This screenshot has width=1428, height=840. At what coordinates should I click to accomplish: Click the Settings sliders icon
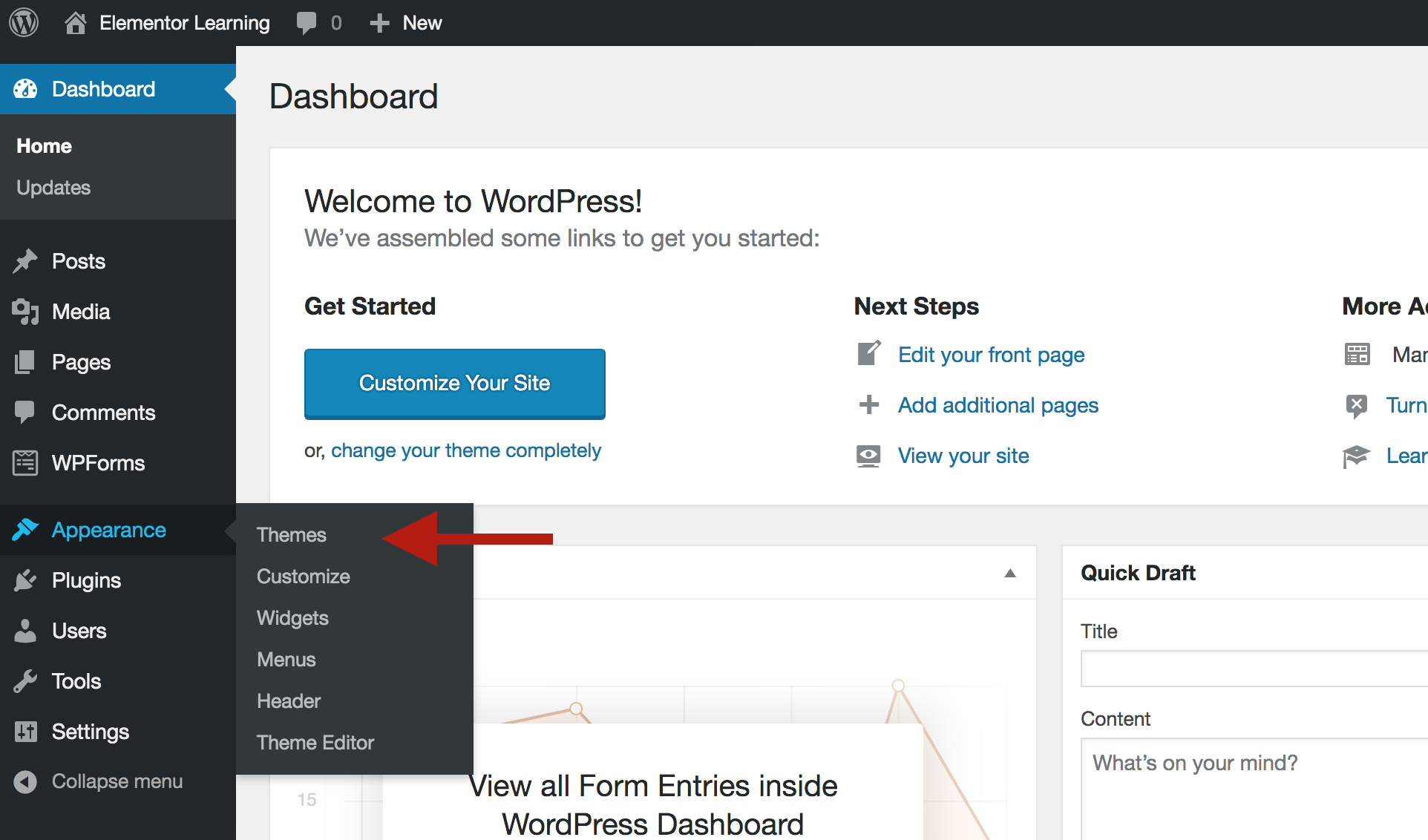click(x=25, y=732)
